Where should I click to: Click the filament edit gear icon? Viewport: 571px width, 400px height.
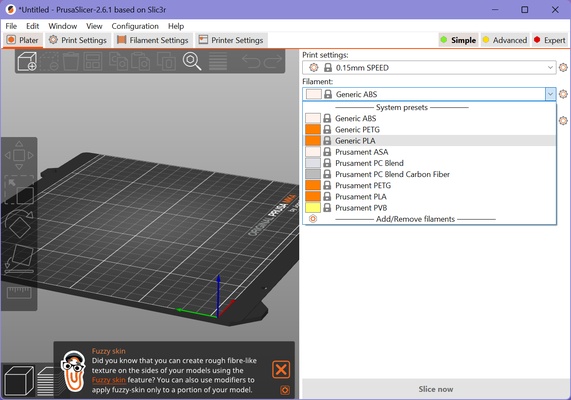click(563, 94)
